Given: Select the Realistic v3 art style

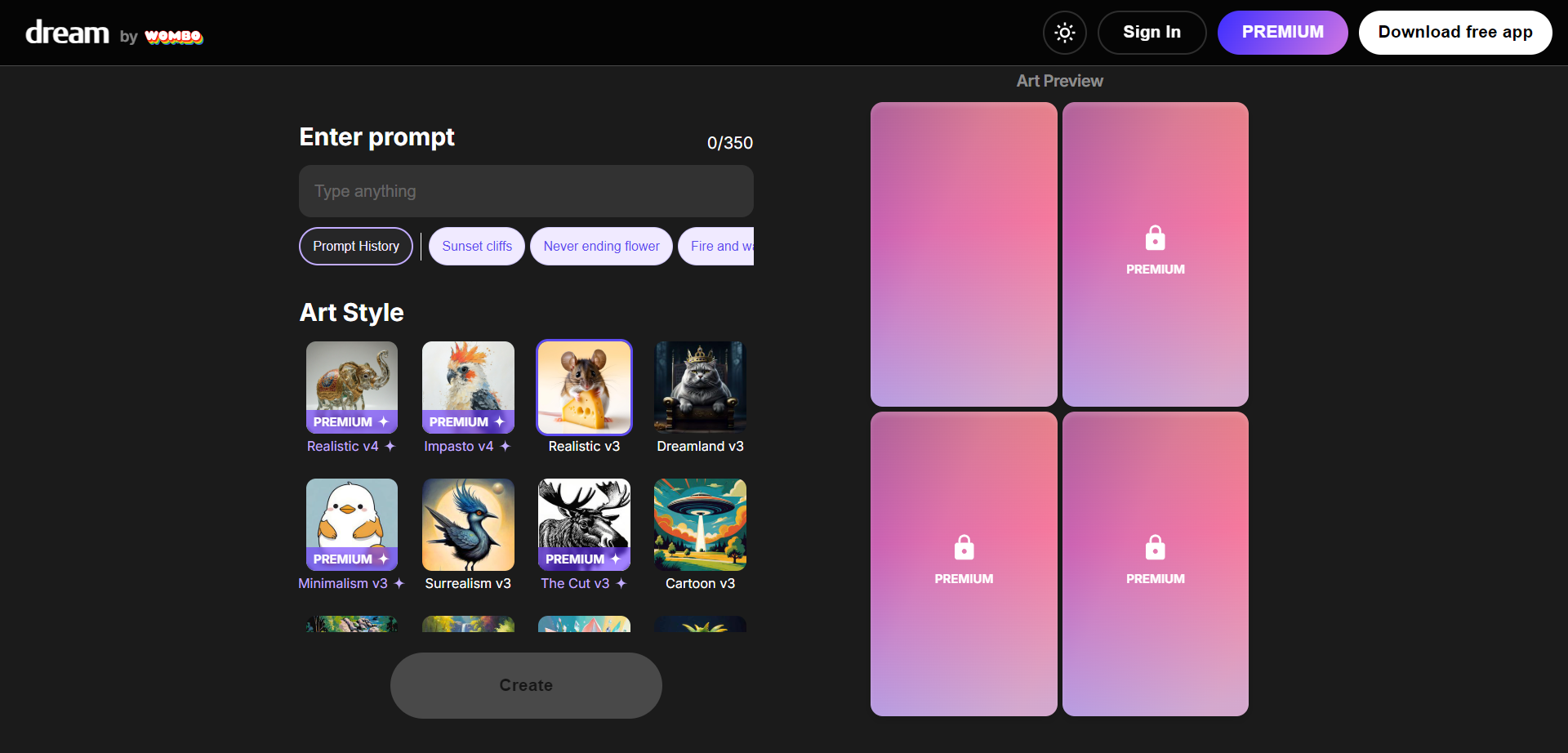Looking at the screenshot, I should 583,387.
